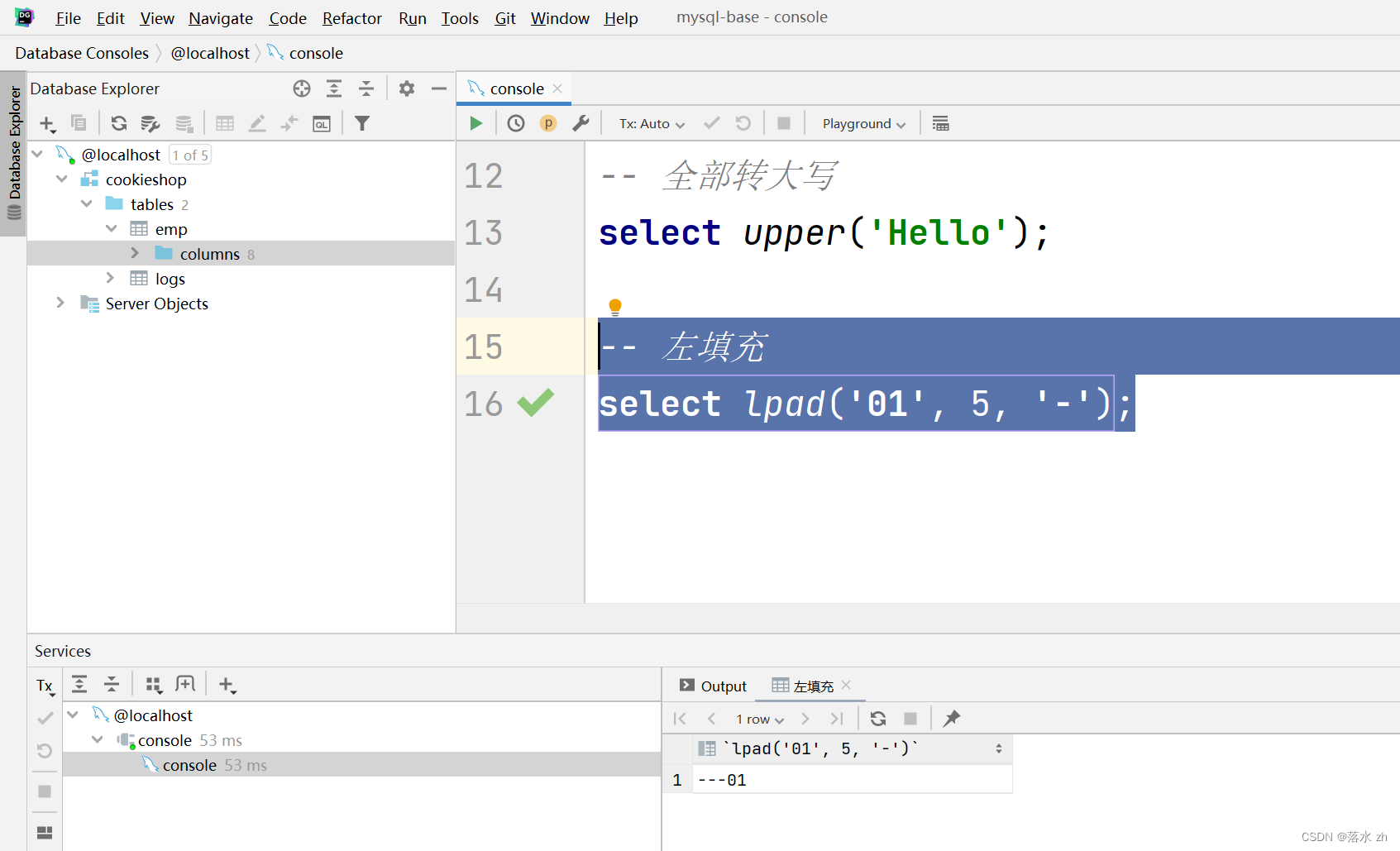Open console settings wrench icon

click(x=581, y=123)
